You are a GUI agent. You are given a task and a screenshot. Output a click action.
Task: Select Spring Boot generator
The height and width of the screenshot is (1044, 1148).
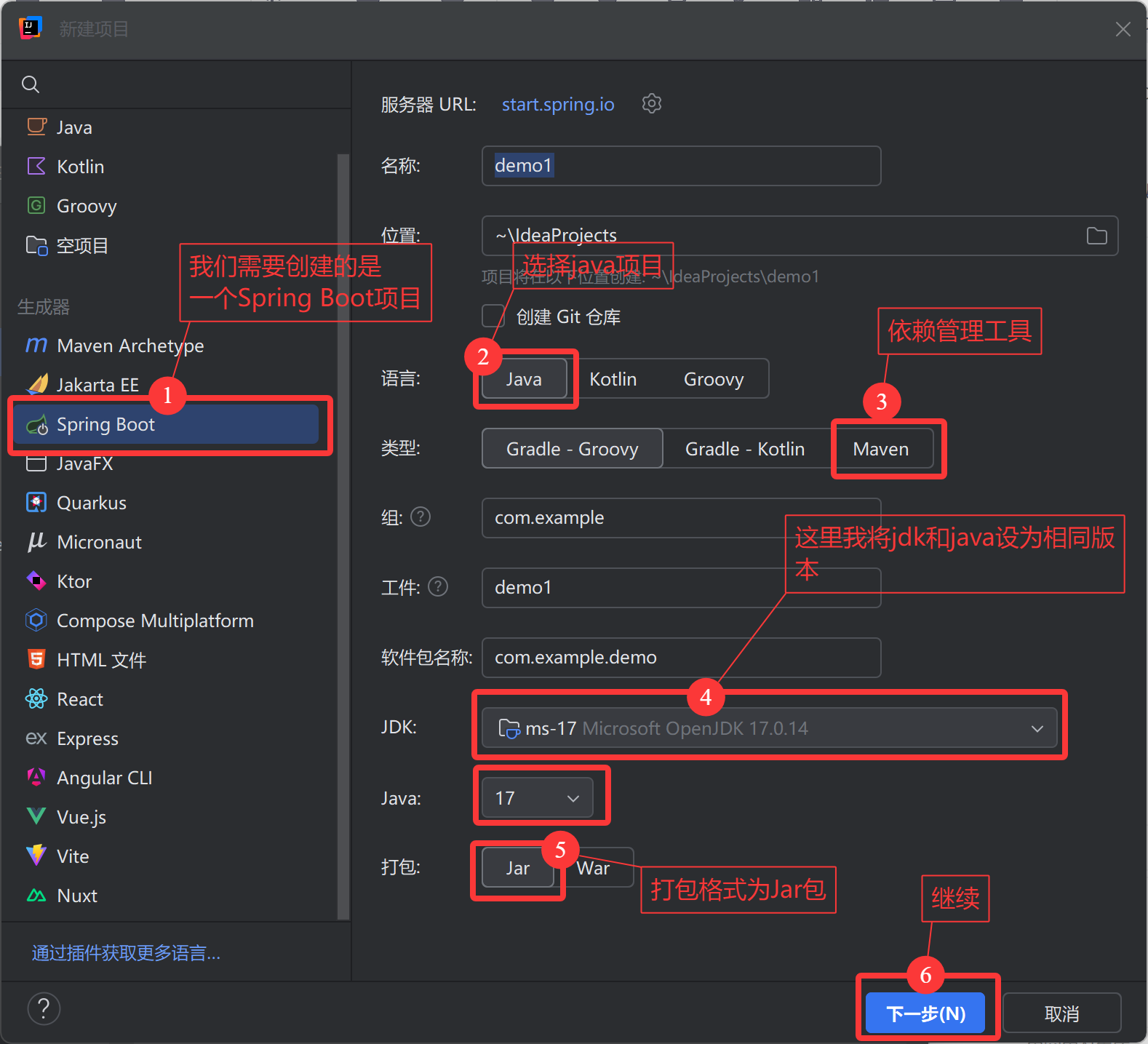166,424
